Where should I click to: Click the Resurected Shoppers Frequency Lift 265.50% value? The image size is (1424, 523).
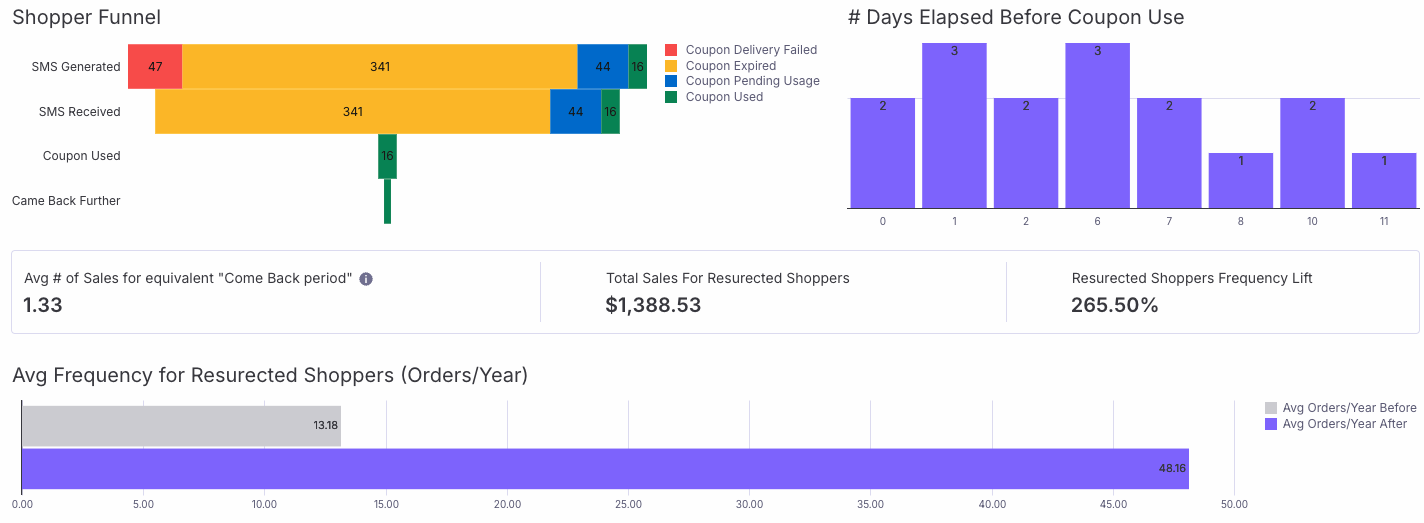(x=1115, y=305)
